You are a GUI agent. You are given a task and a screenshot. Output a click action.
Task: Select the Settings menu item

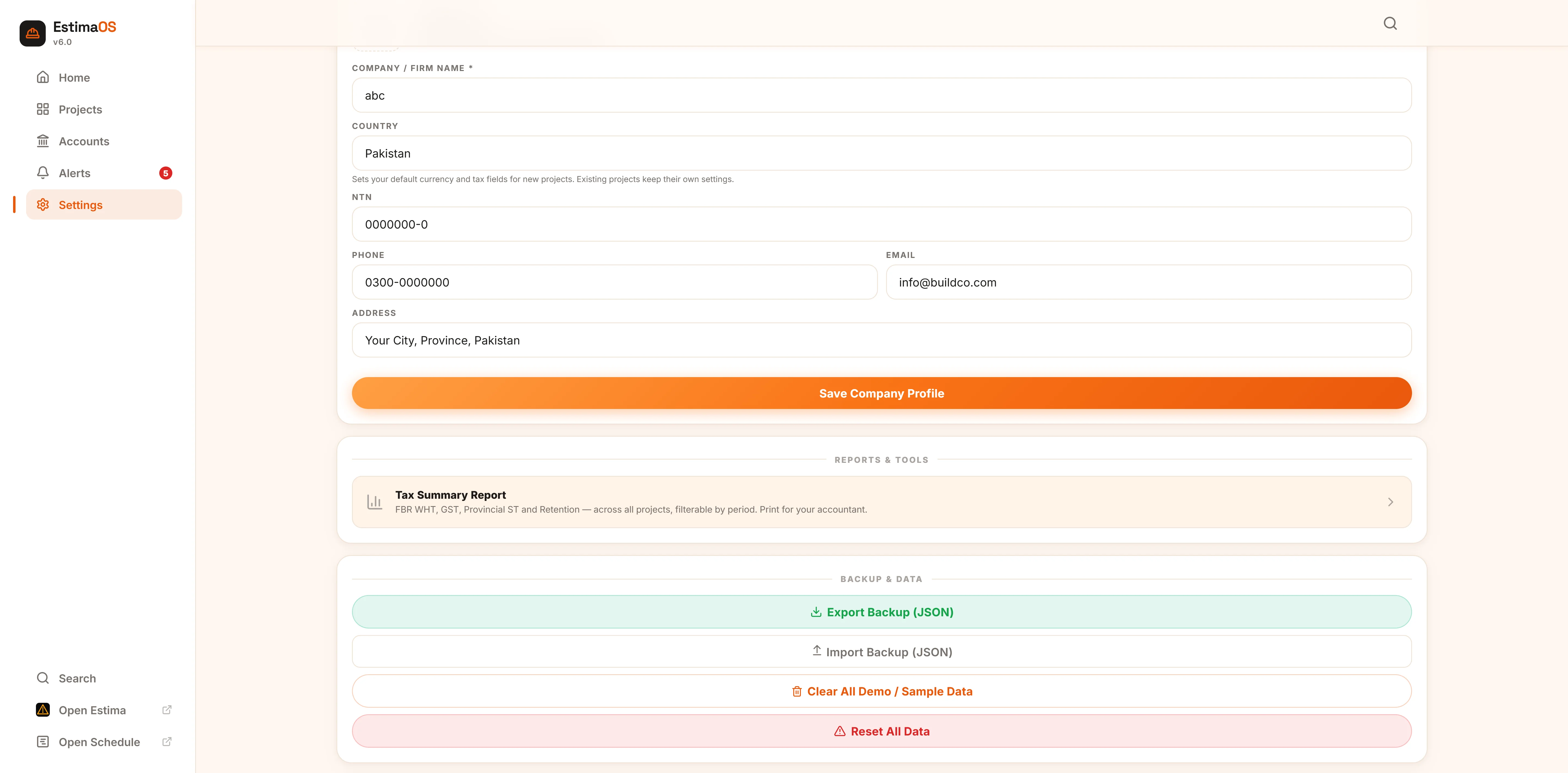tap(104, 205)
